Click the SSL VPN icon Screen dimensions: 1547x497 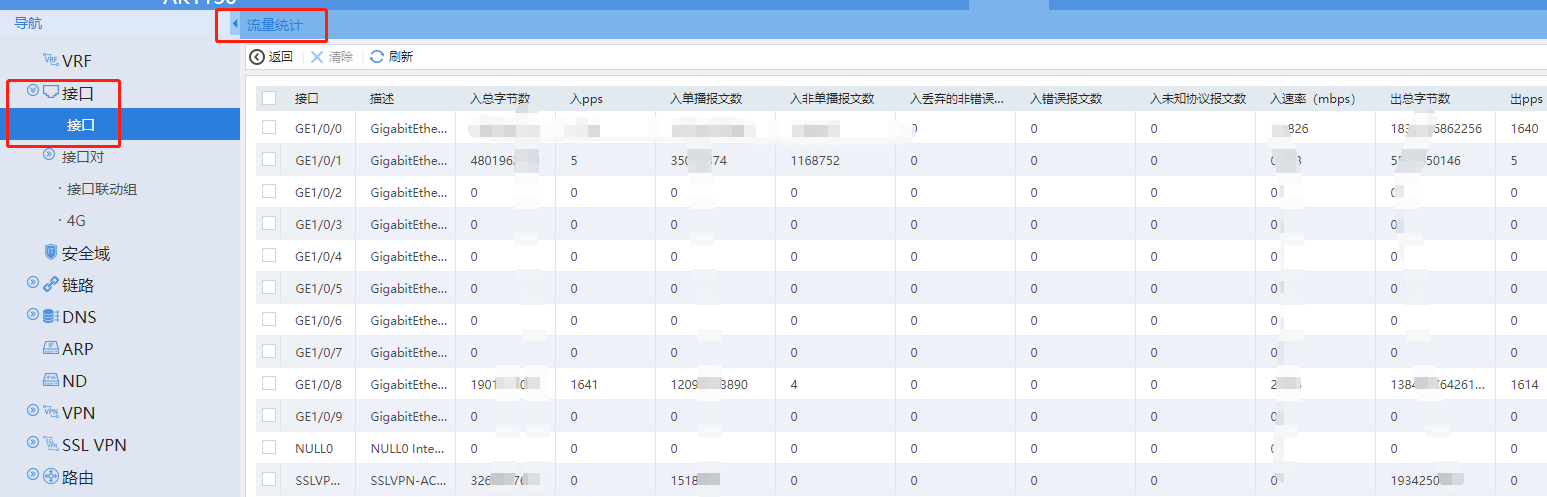point(51,444)
